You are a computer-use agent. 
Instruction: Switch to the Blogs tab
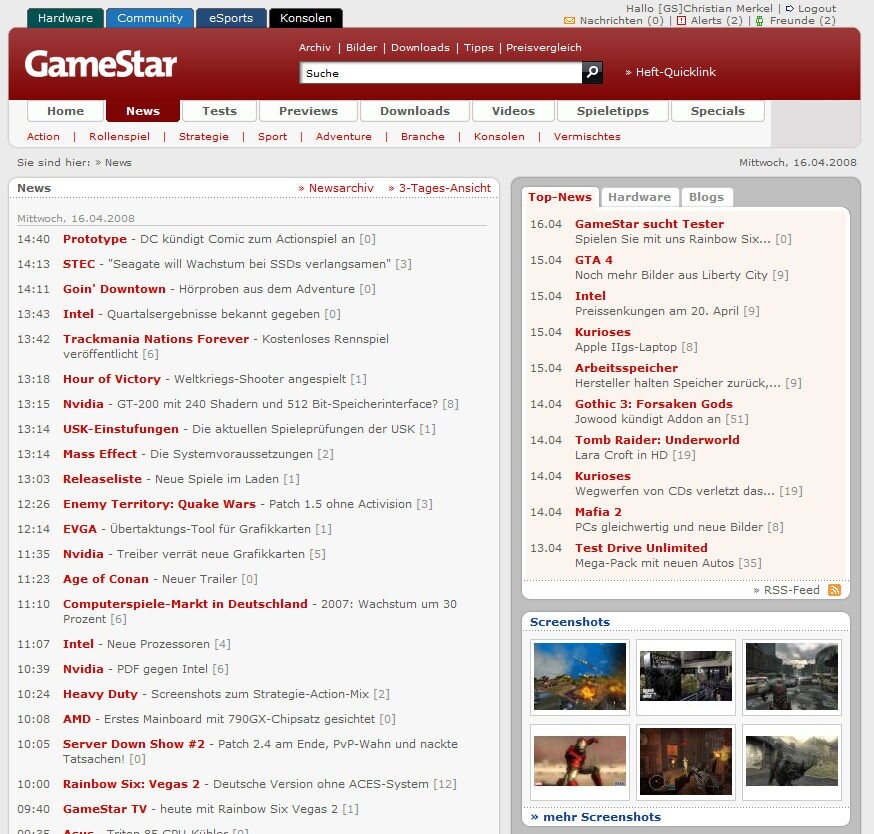pos(706,197)
